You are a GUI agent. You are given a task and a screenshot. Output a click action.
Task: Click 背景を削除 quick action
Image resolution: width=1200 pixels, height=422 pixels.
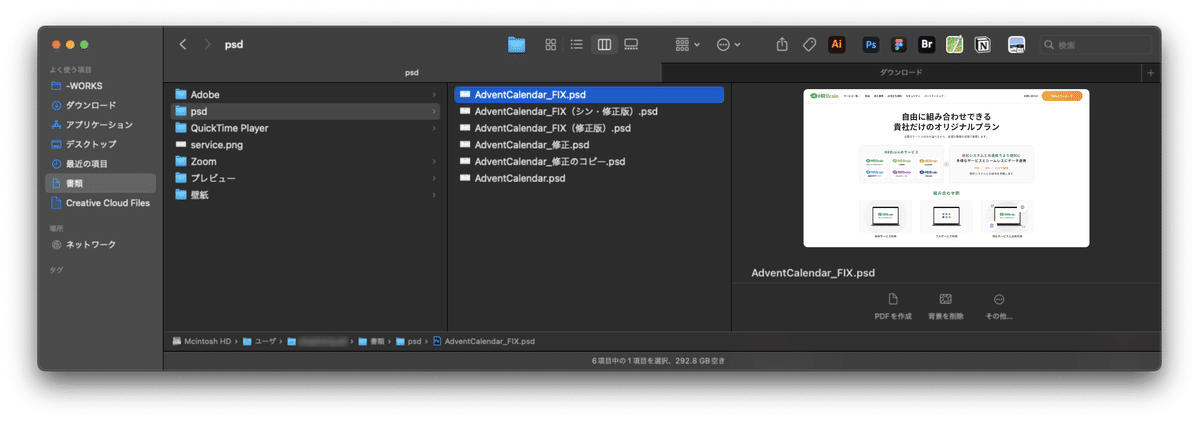pyautogui.click(x=945, y=306)
